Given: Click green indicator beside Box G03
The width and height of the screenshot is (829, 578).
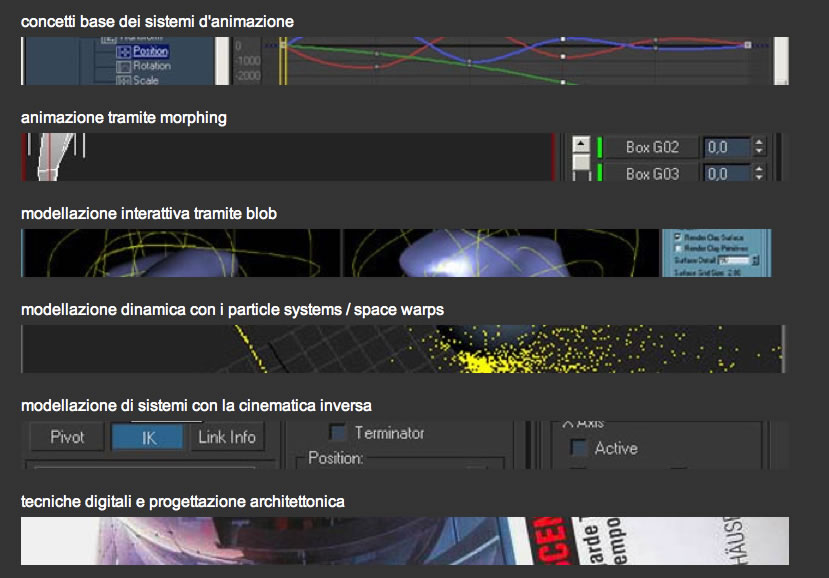Looking at the screenshot, I should tap(599, 173).
